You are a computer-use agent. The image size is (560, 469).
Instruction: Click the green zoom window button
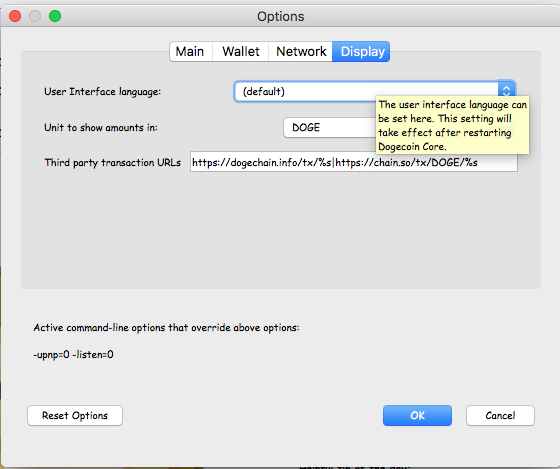pyautogui.click(x=55, y=16)
